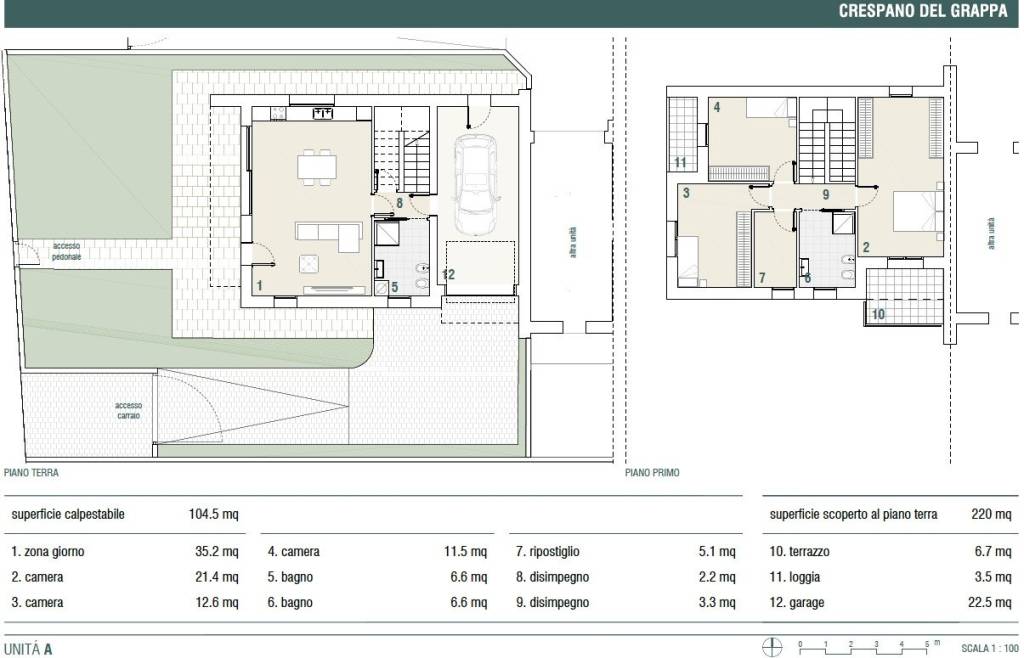Click the CRESPANO DEL GRAPPA header title
This screenshot has width=1024, height=658.
tap(922, 12)
